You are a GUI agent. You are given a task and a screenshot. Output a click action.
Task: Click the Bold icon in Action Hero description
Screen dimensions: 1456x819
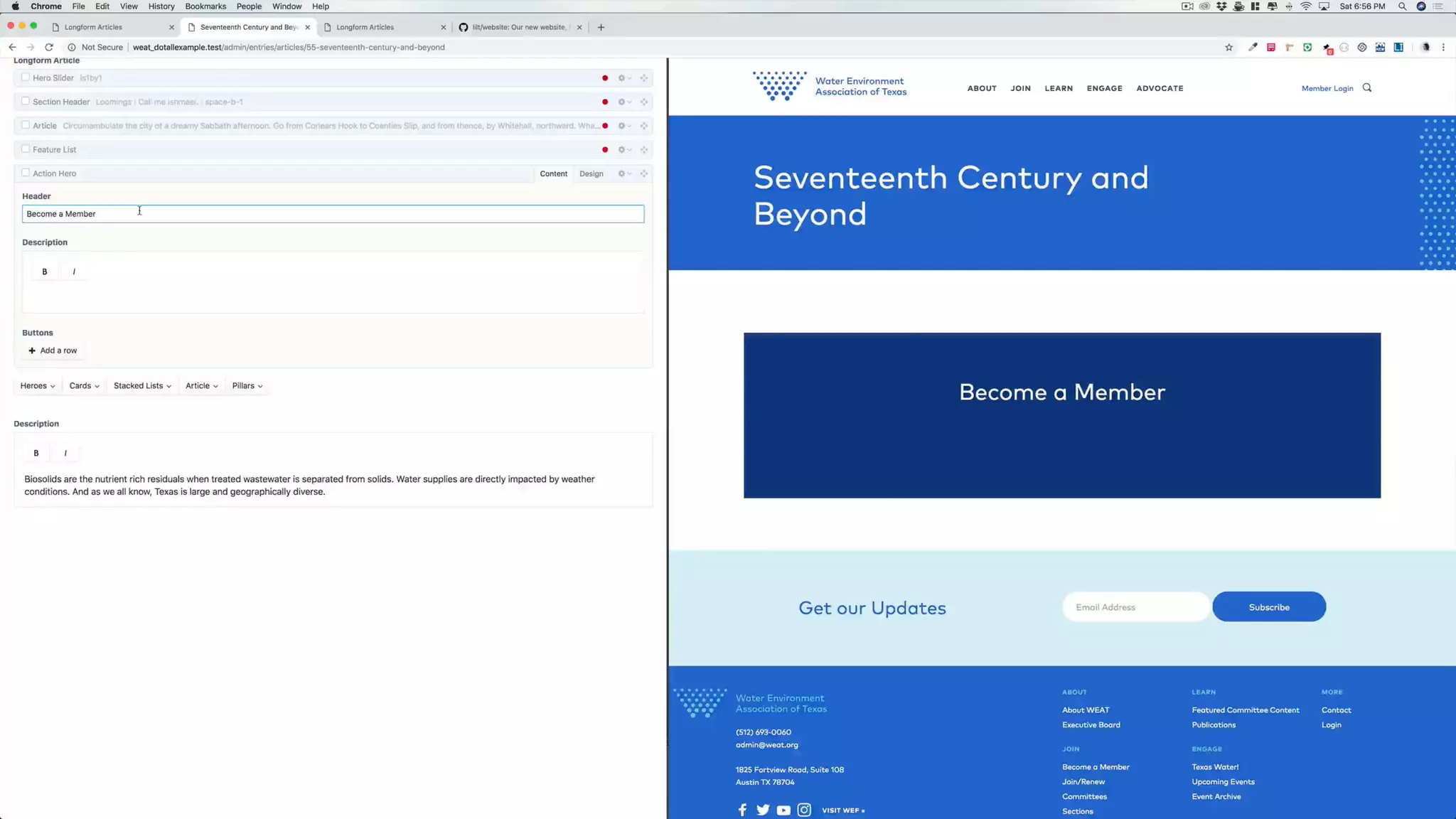tap(45, 272)
